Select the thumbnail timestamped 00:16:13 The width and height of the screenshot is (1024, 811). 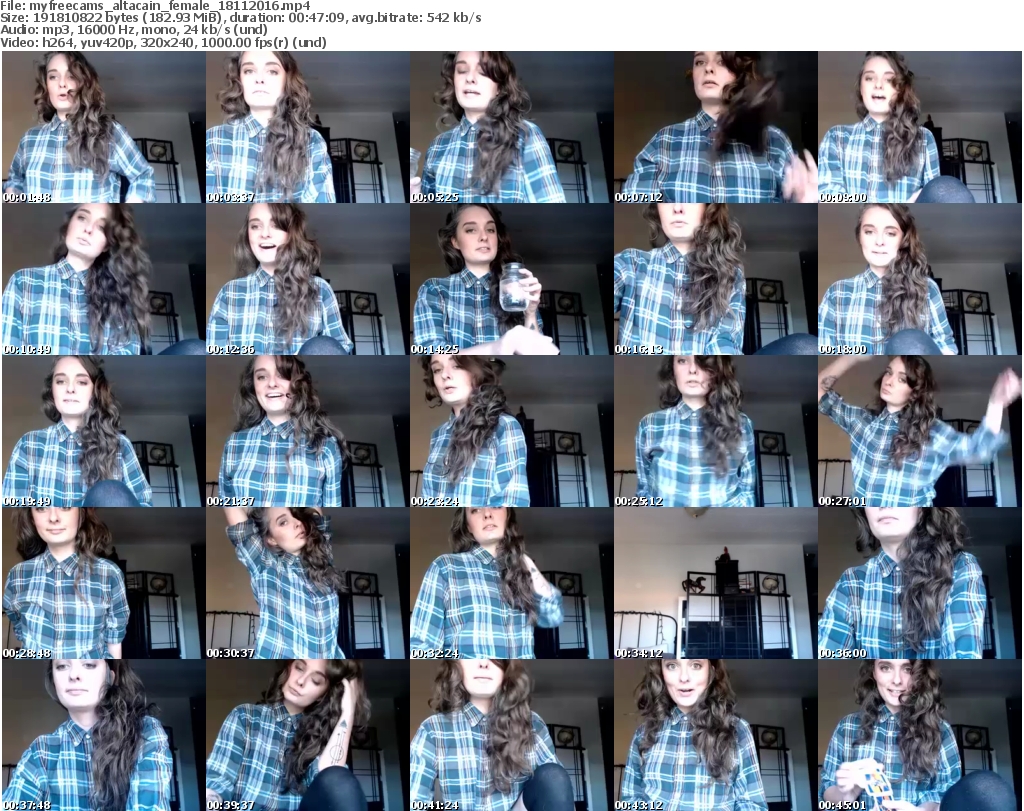(716, 279)
